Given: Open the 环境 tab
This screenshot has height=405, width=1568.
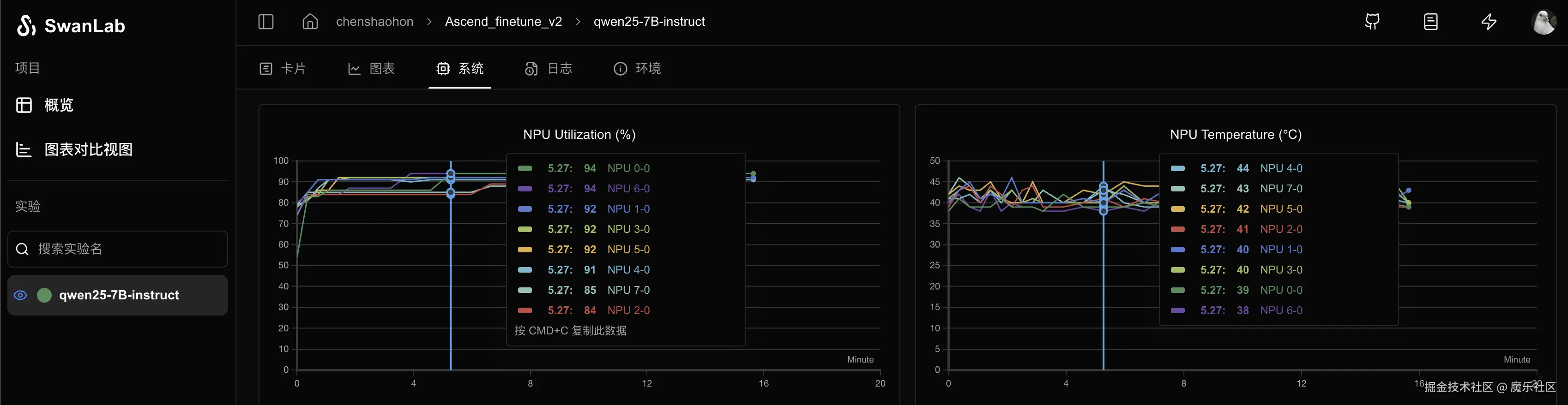Looking at the screenshot, I should pos(637,69).
